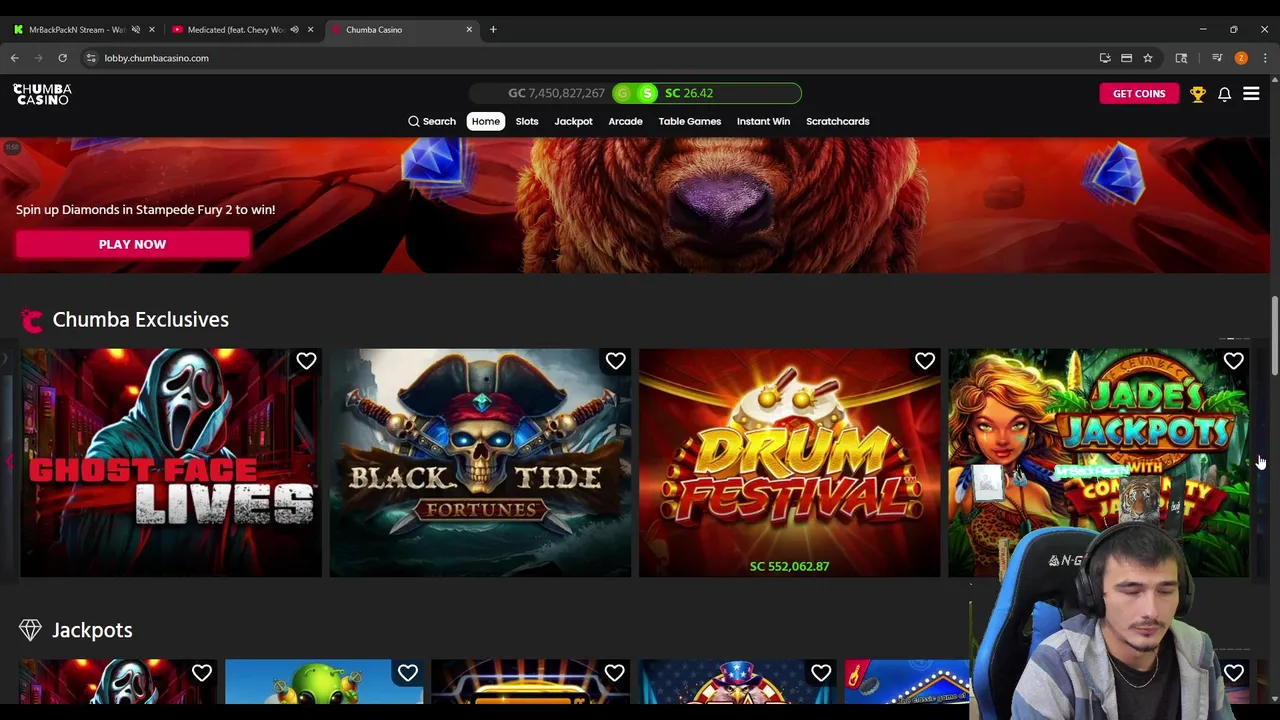Switch to Gold Coins with G toggle
Image resolution: width=1280 pixels, height=720 pixels.
point(623,93)
